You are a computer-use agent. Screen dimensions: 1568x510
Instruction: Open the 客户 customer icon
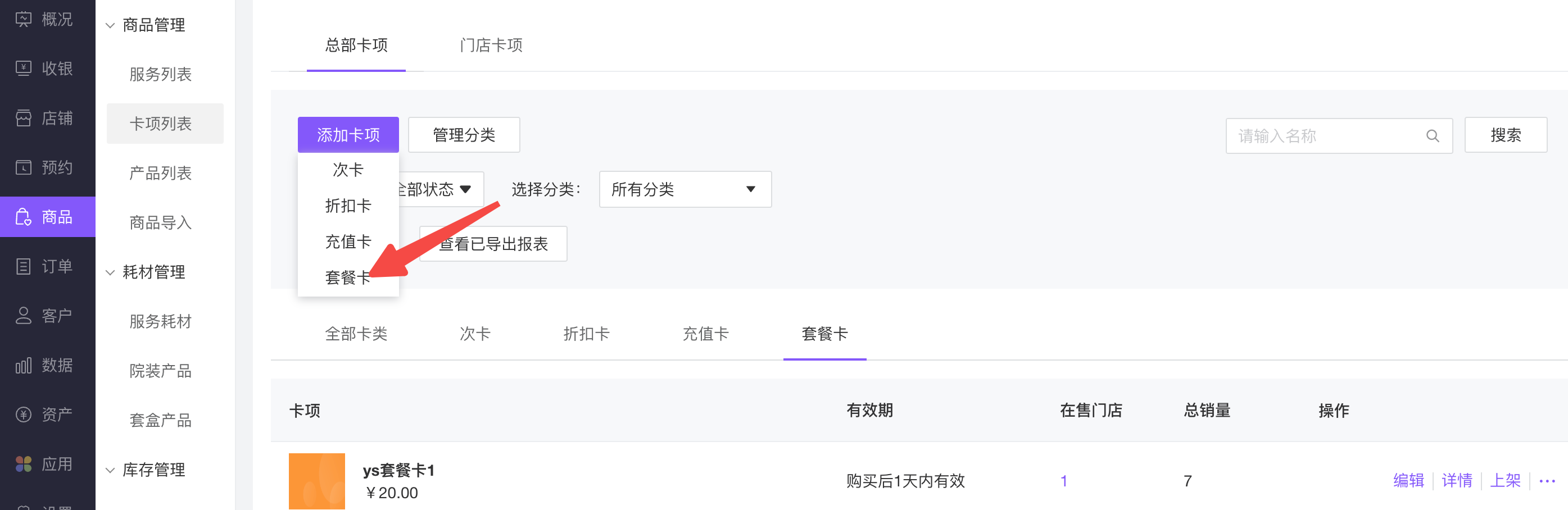tap(23, 315)
